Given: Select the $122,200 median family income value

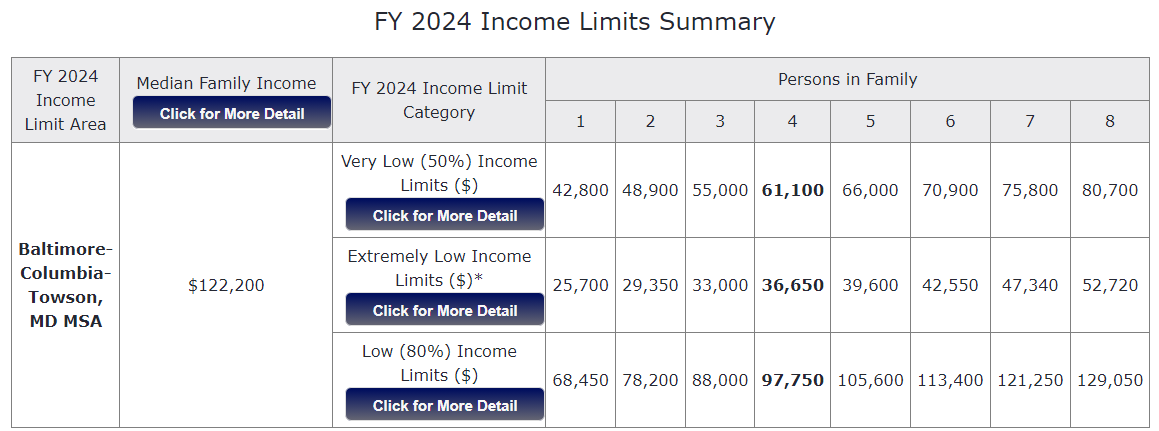Looking at the screenshot, I should click(x=226, y=285).
